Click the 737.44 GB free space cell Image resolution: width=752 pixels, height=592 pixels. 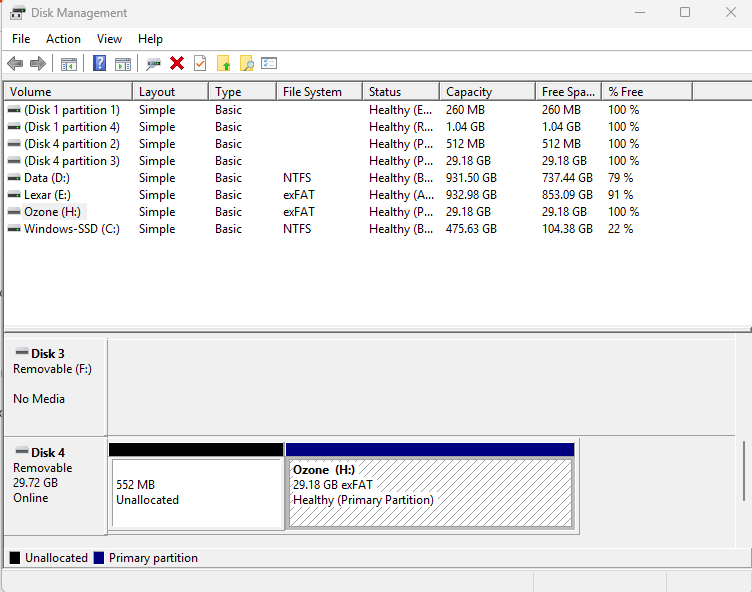(x=567, y=178)
